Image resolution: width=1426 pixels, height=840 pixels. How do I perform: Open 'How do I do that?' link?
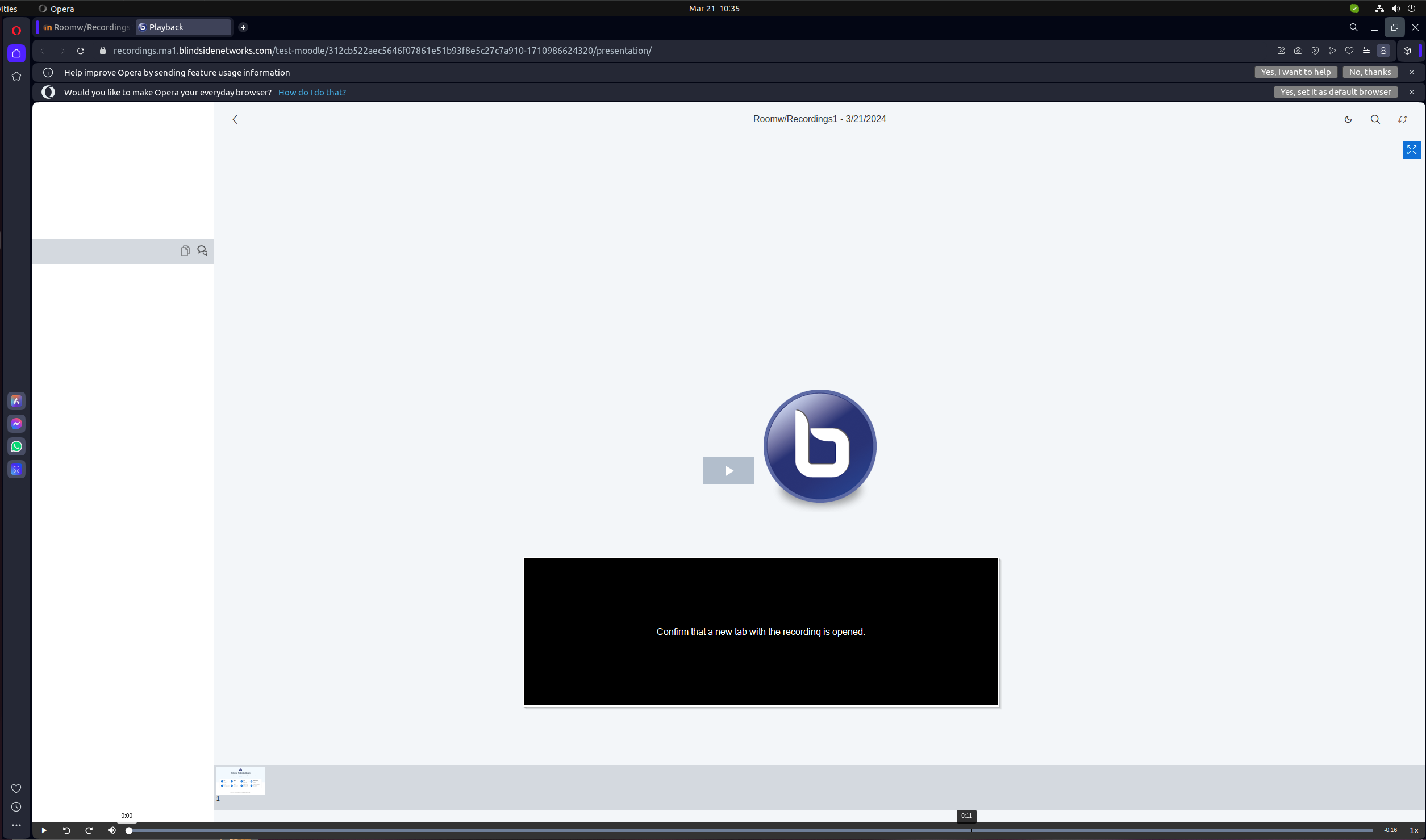[312, 93]
